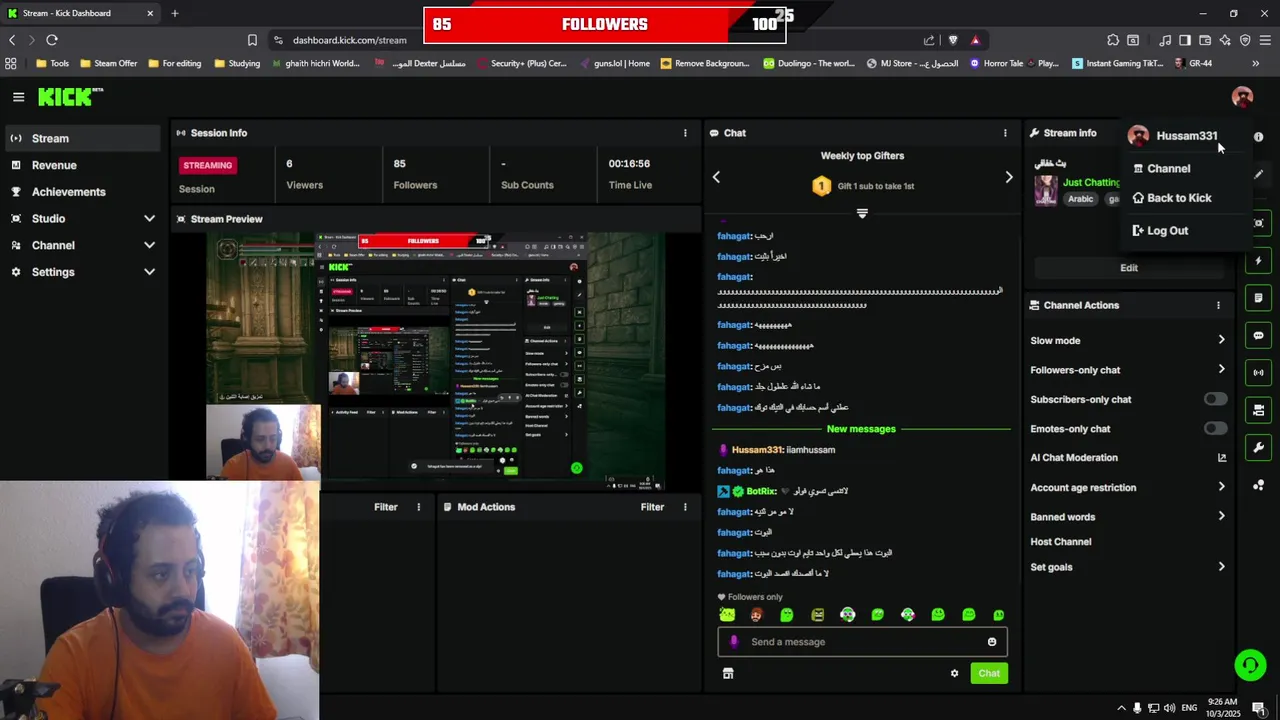Select Stream in left sidebar
The width and height of the screenshot is (1280, 720).
coord(82,138)
